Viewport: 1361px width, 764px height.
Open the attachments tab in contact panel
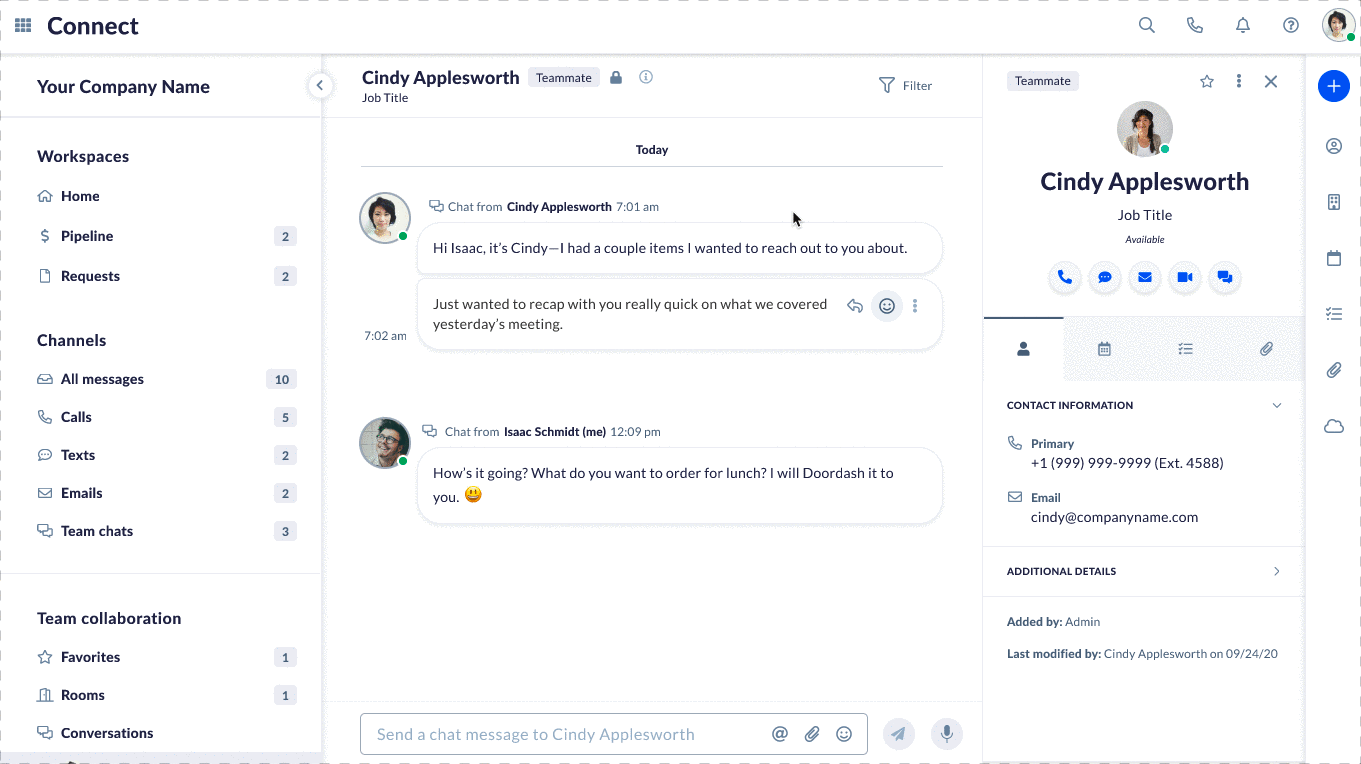1266,349
